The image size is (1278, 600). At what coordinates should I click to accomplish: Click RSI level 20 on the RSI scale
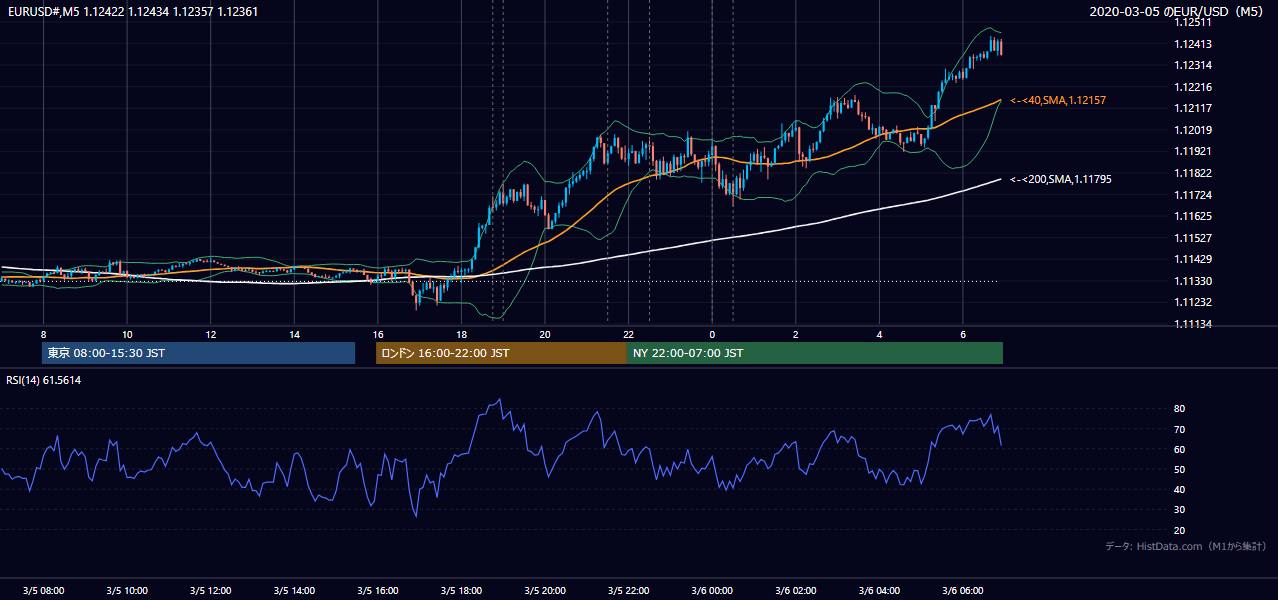point(1180,530)
